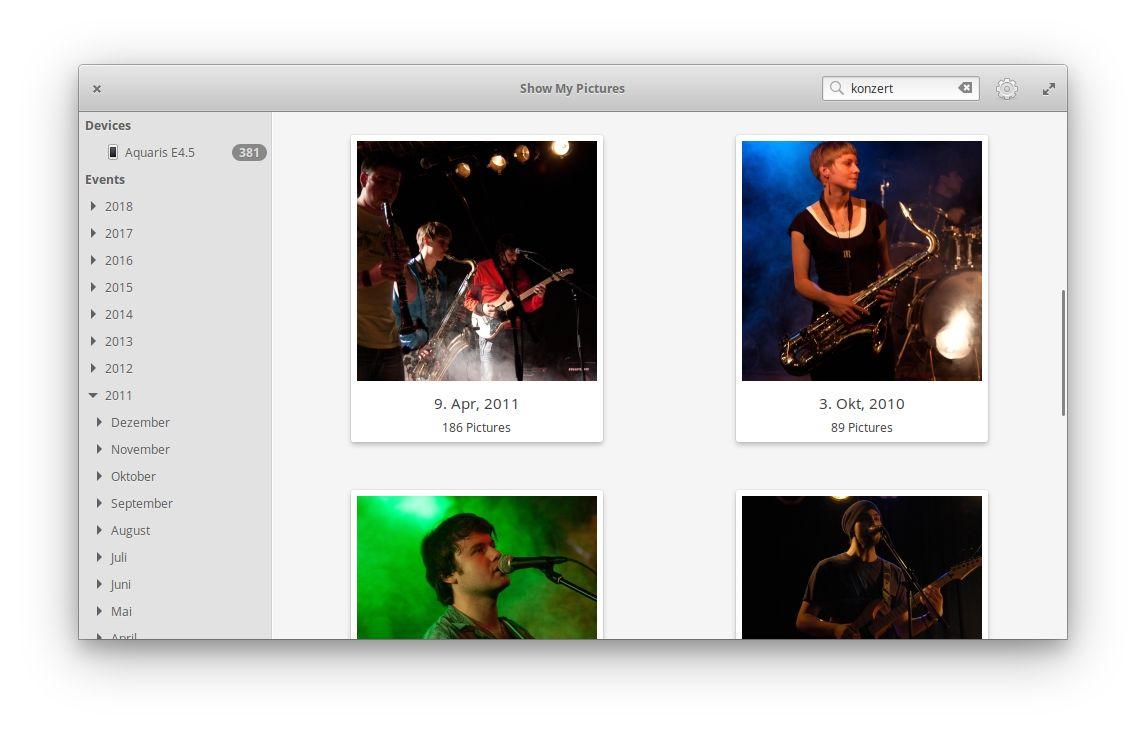Select the 2015 events entry
This screenshot has width=1146, height=732.
tap(118, 287)
